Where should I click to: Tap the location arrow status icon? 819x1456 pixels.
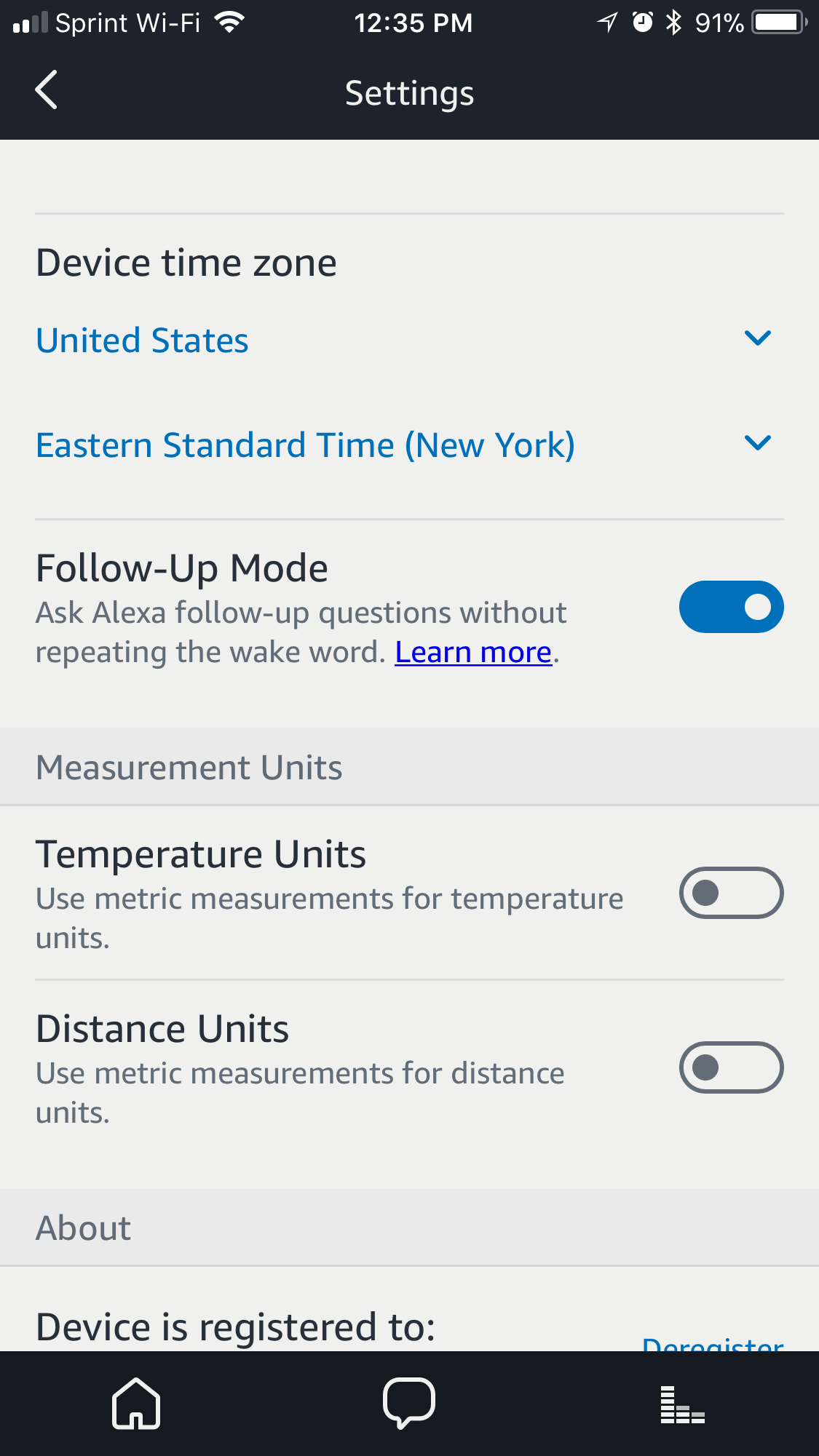pos(607,23)
